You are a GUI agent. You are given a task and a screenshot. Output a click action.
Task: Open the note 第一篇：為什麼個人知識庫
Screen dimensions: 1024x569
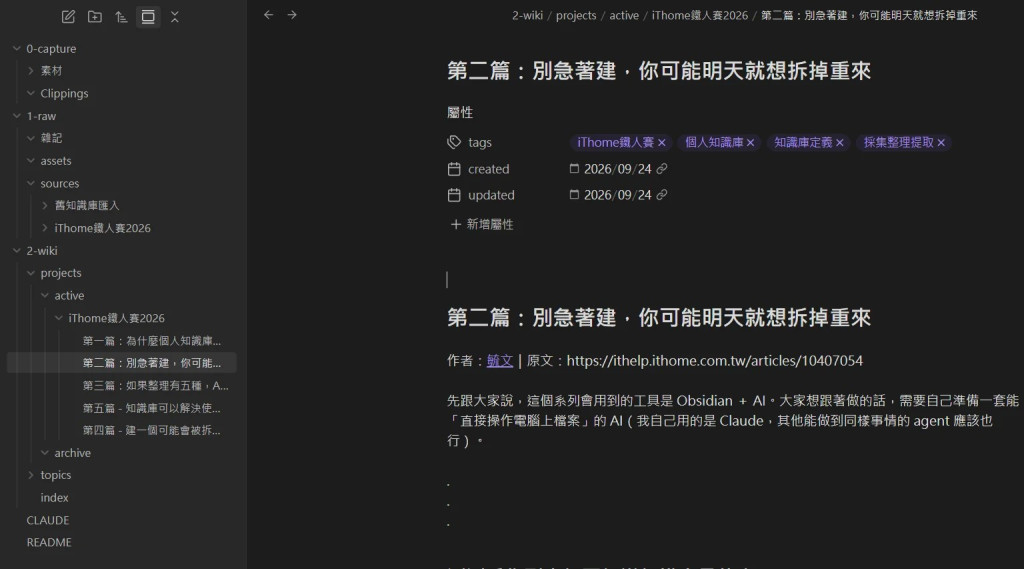(x=152, y=340)
